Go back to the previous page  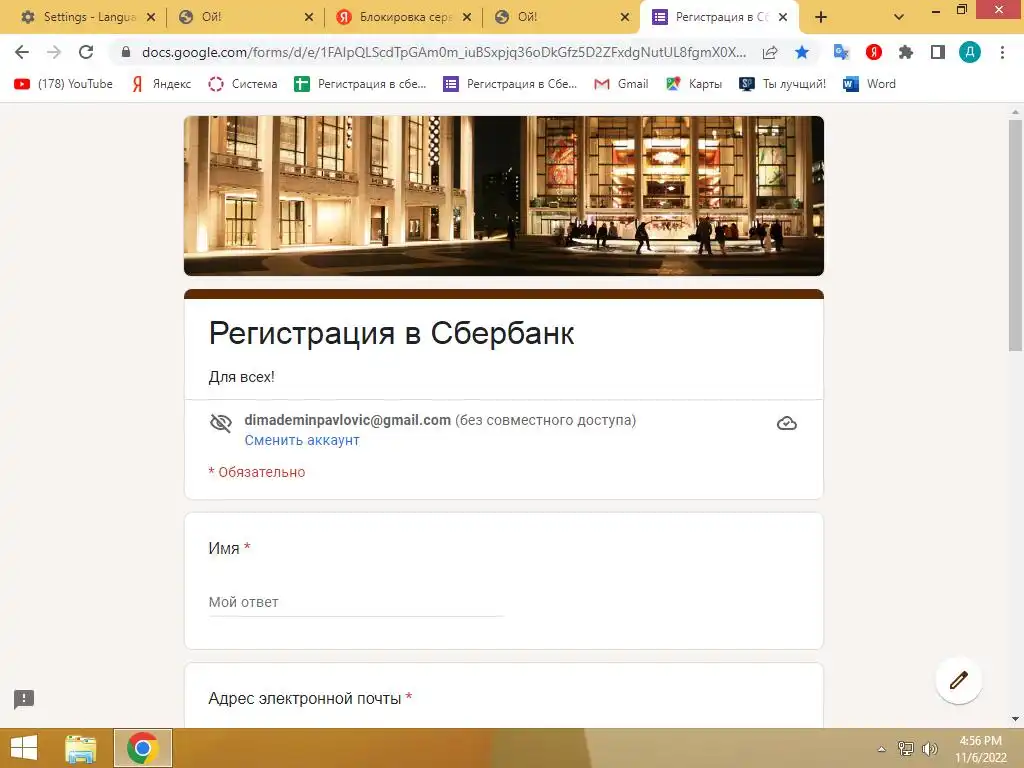(22, 52)
